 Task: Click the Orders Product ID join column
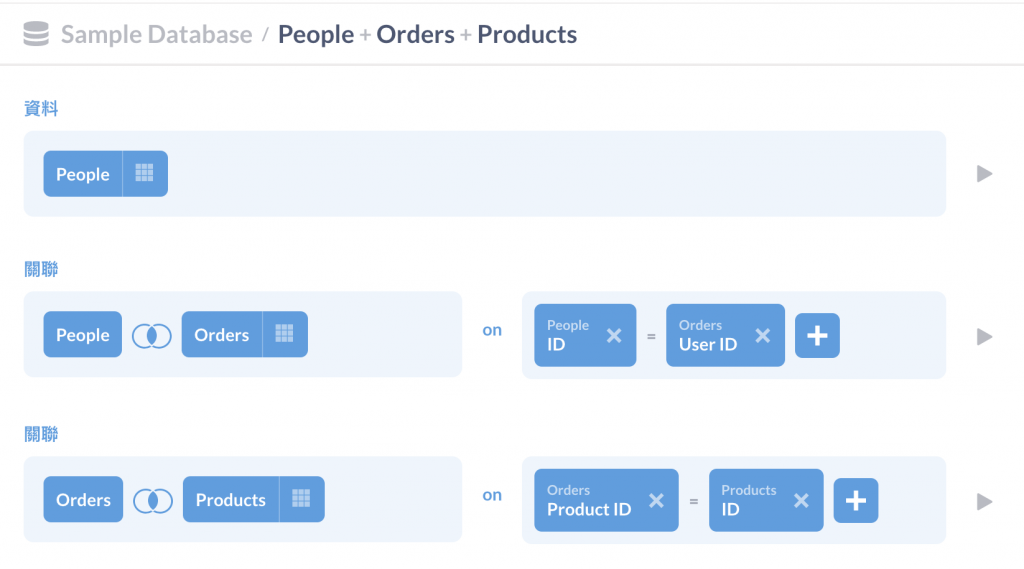click(589, 500)
